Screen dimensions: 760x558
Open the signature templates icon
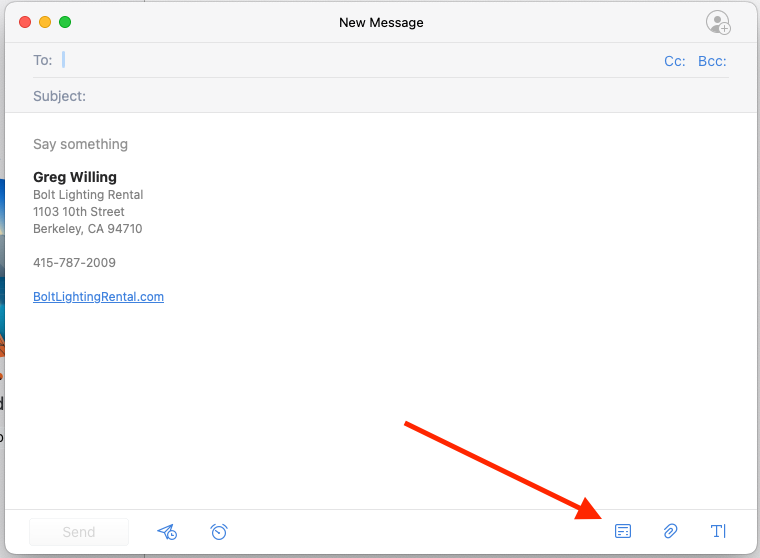click(623, 532)
